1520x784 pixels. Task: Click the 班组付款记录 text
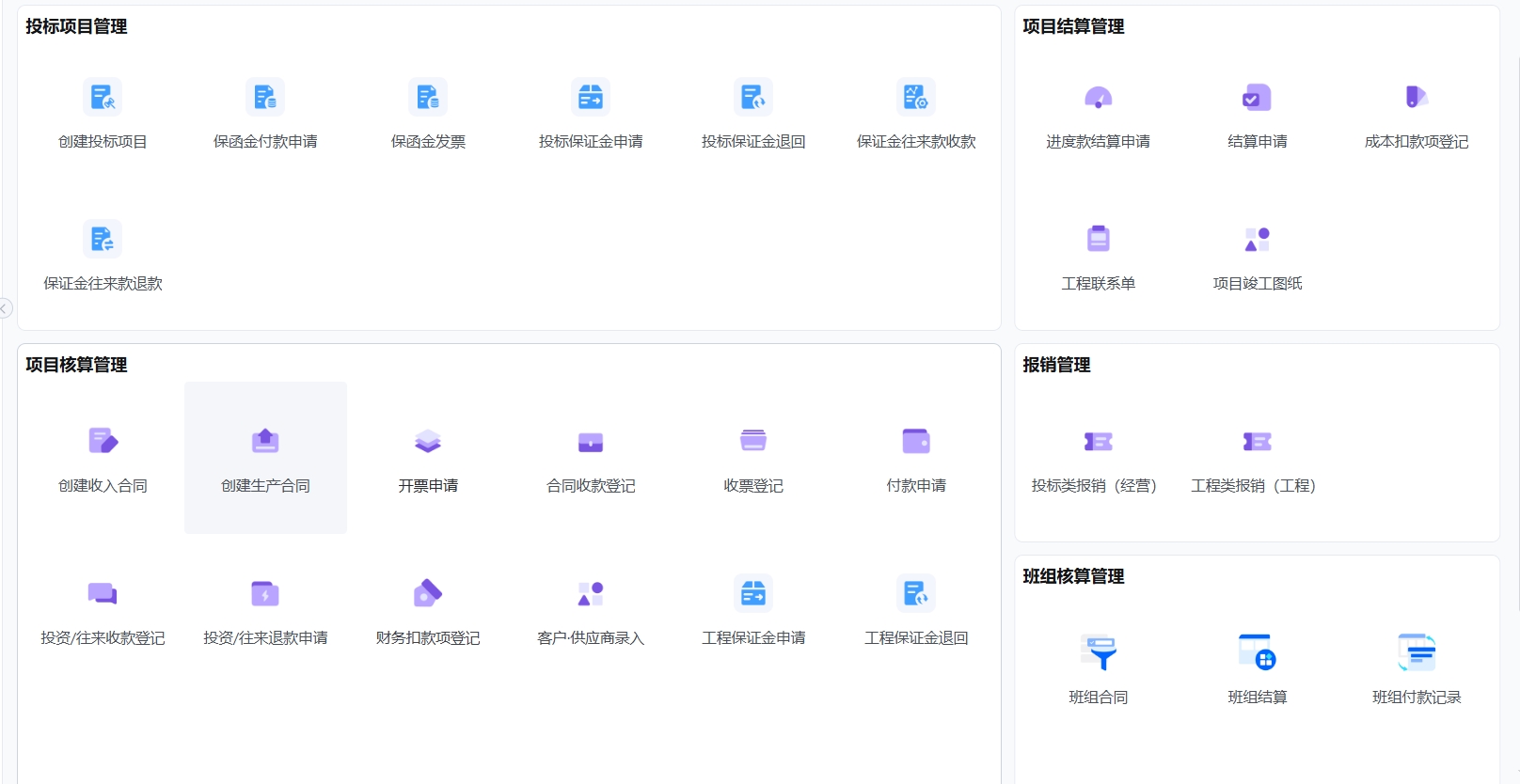[1417, 698]
